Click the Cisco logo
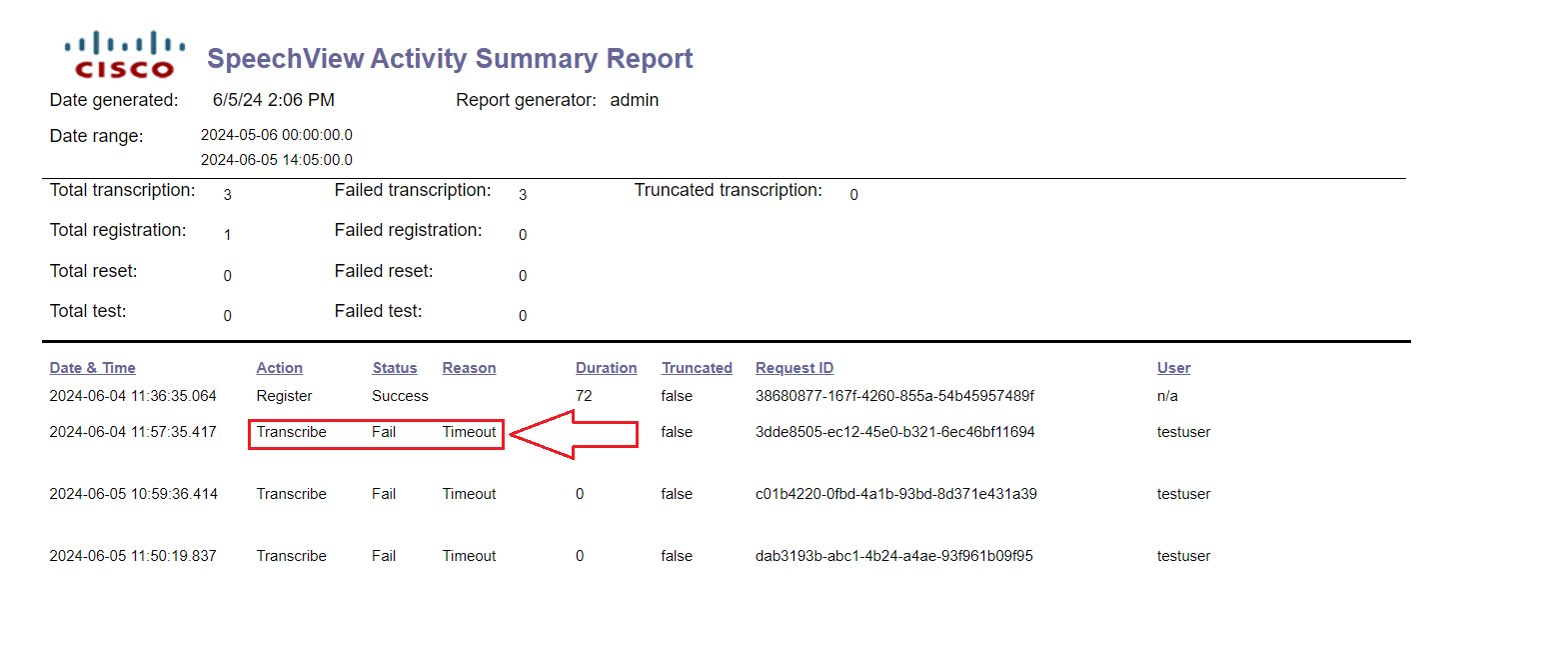 [x=125, y=55]
